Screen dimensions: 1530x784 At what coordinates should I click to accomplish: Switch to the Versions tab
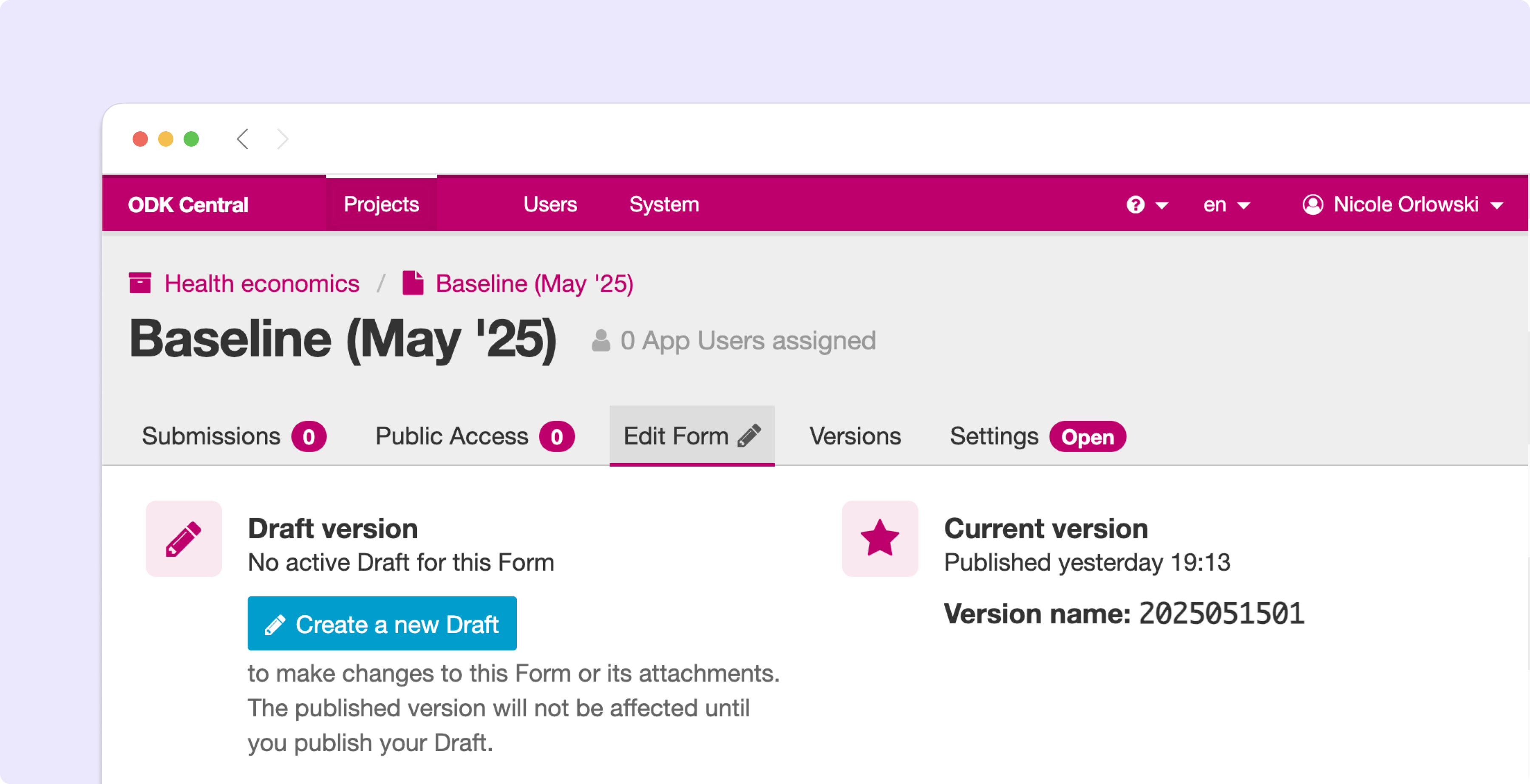click(855, 436)
